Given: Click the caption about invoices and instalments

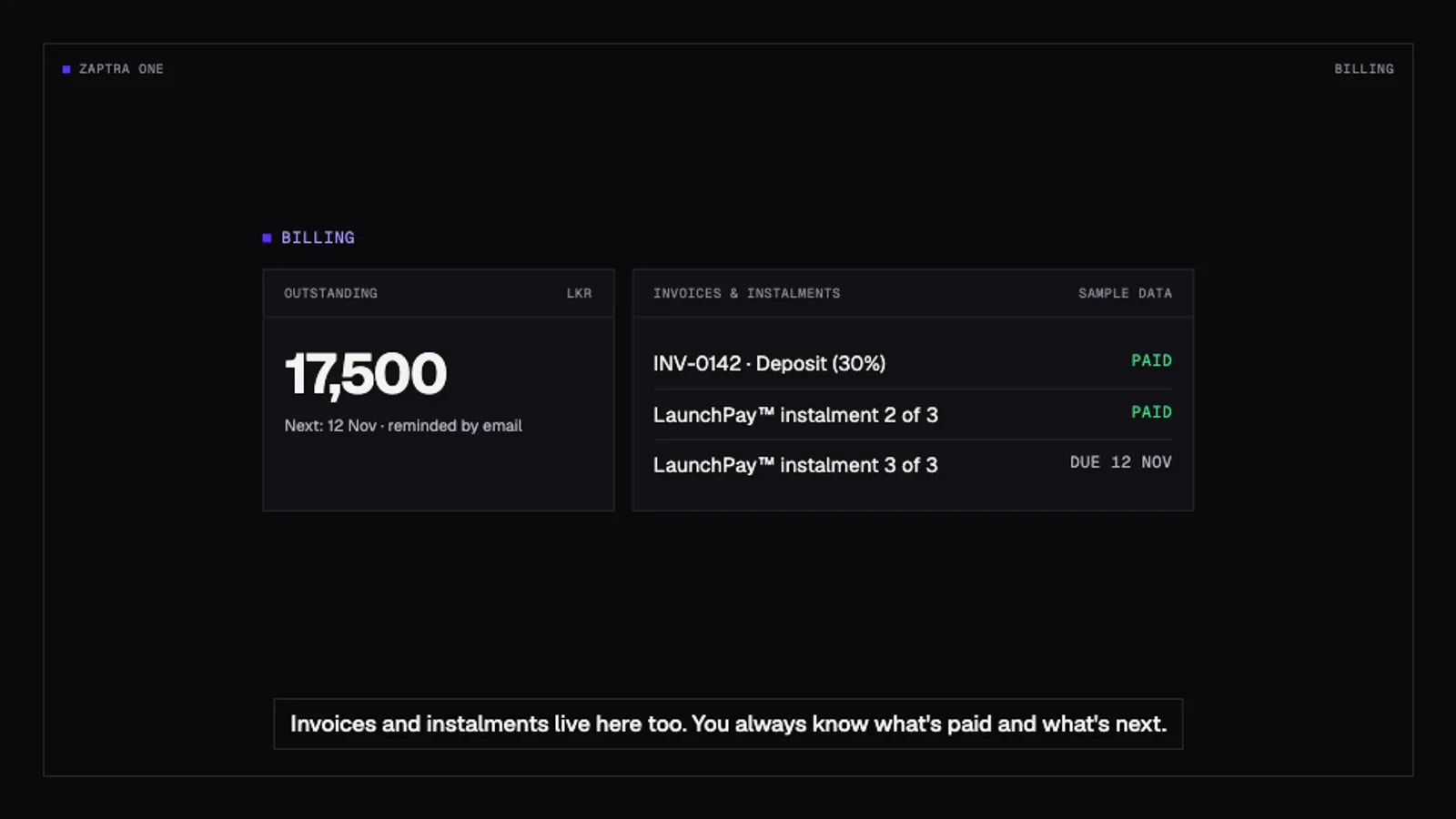Looking at the screenshot, I should (x=728, y=724).
